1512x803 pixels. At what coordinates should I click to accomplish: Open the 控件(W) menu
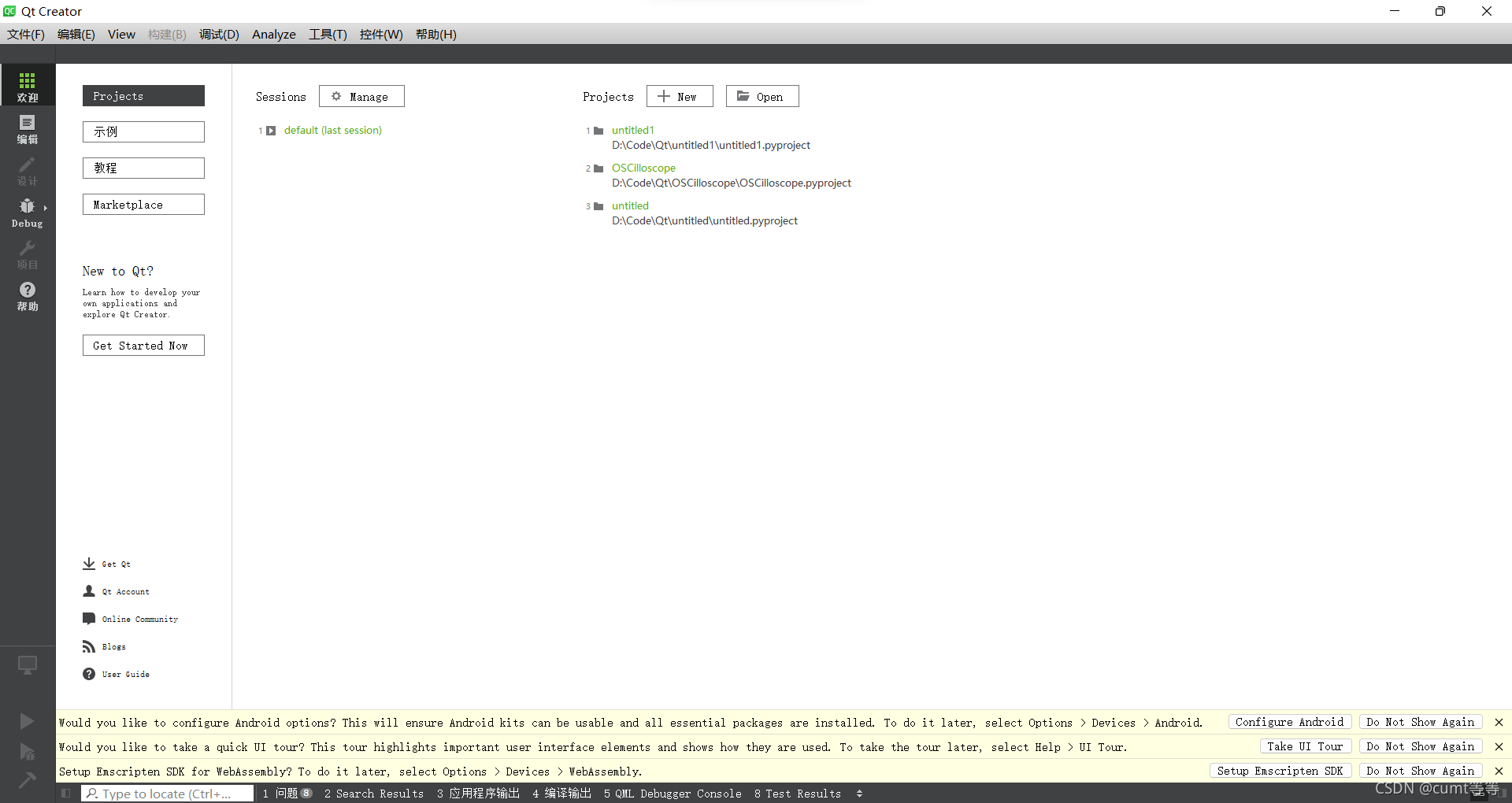coord(381,34)
